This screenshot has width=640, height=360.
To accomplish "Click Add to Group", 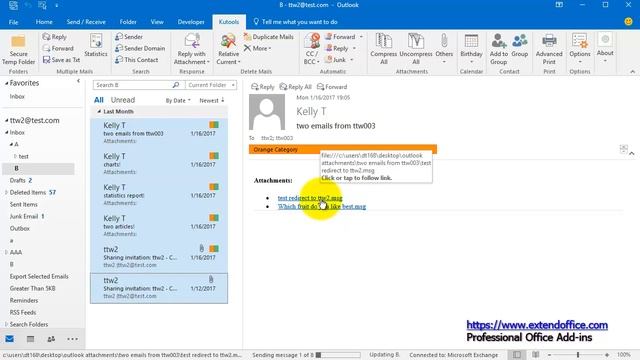I will [x=498, y=49].
